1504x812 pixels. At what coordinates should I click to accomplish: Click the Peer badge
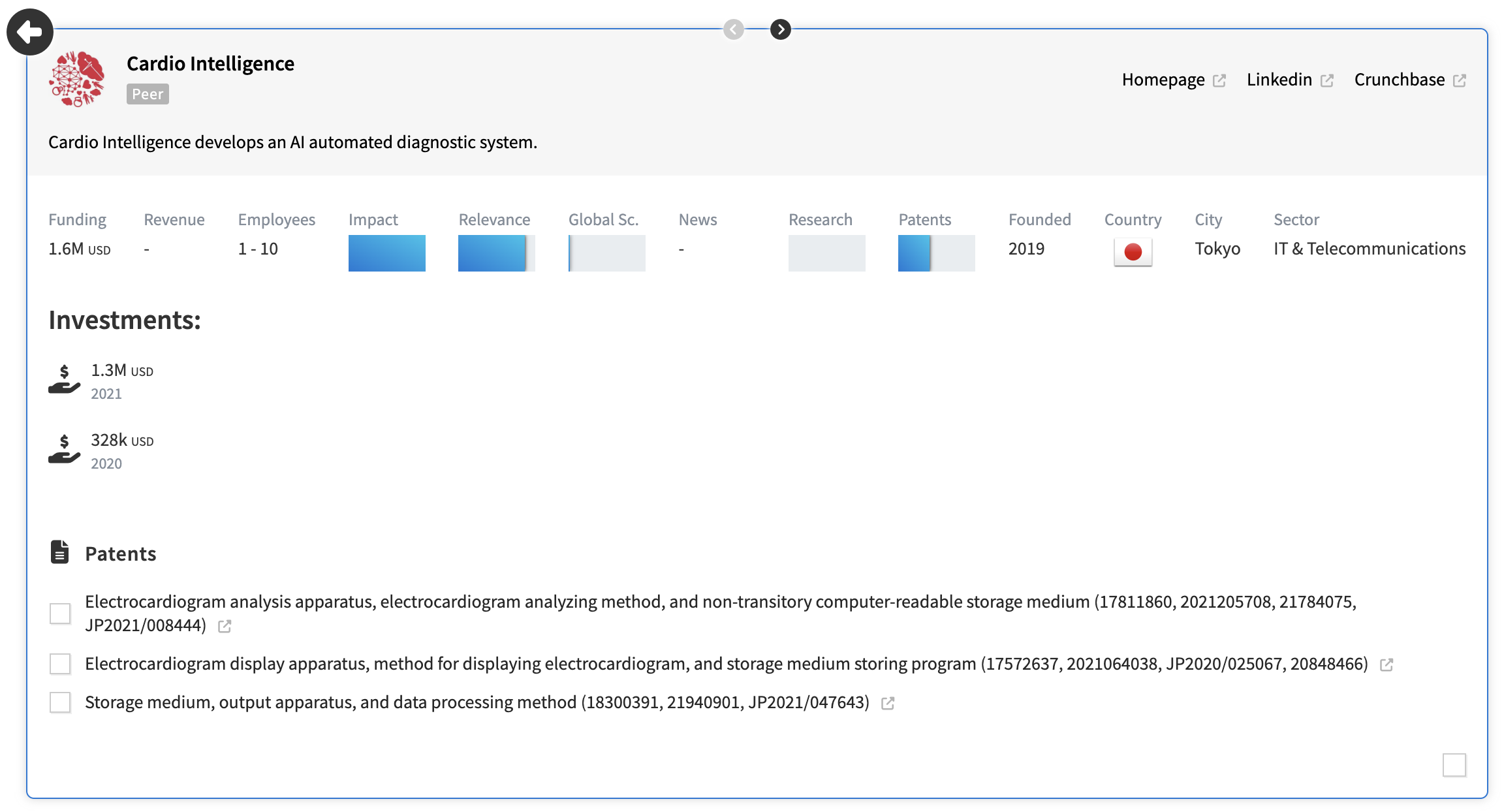click(x=148, y=94)
